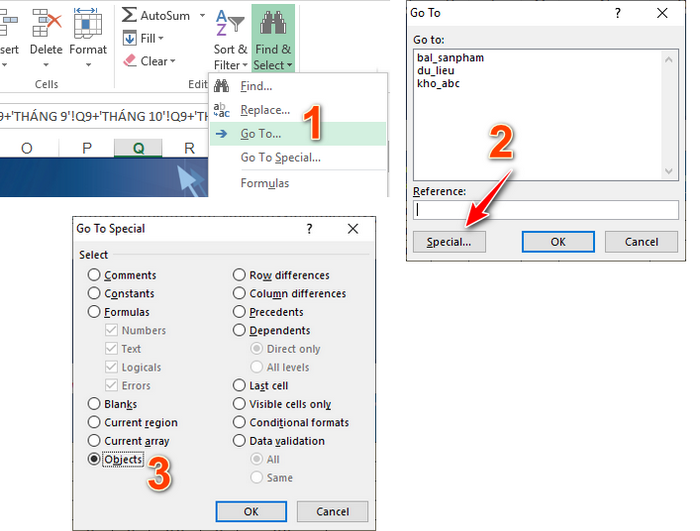Click the formula bar text

(x=104, y=117)
